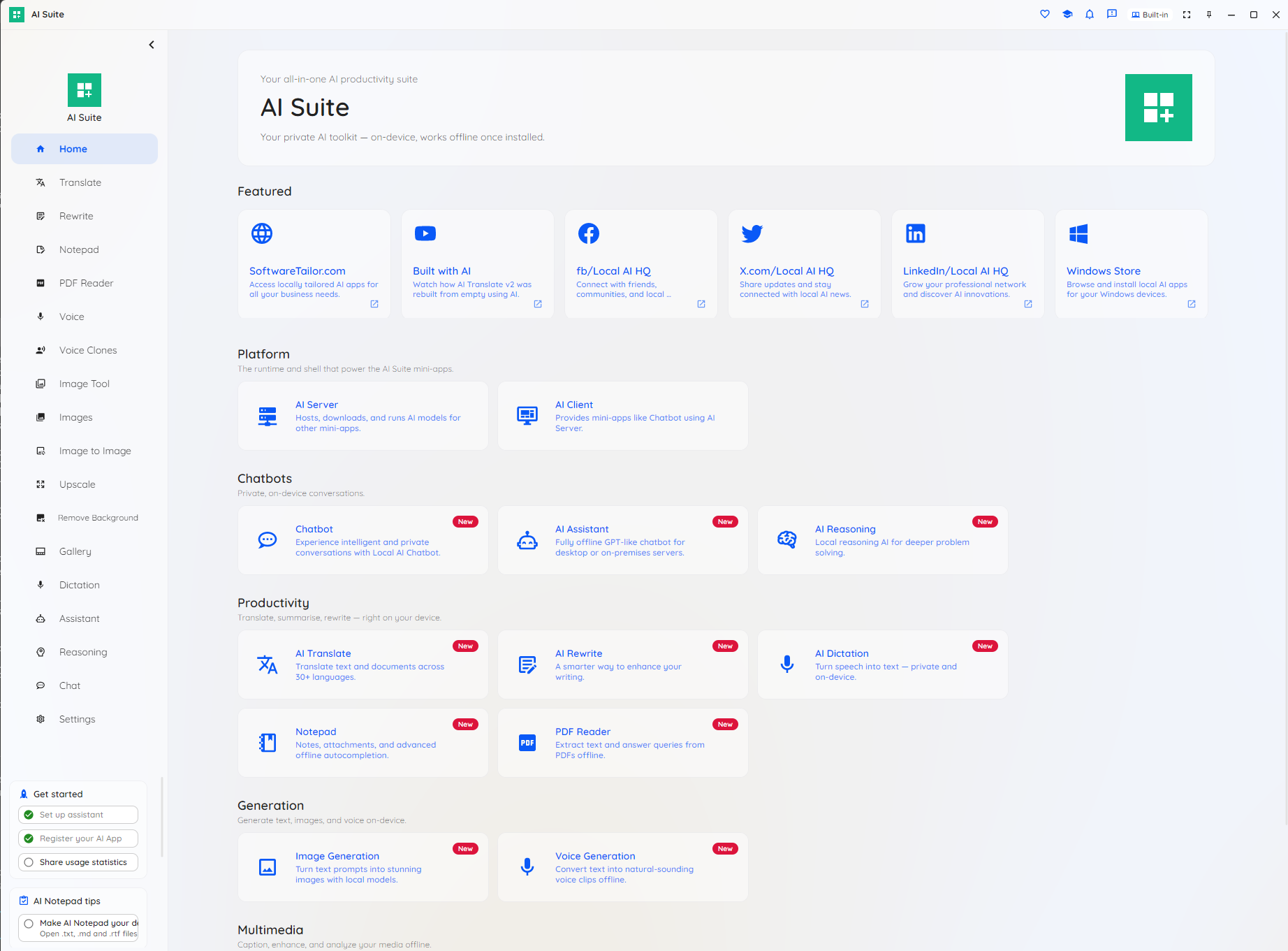Launch the Chatbot card

[x=363, y=540]
